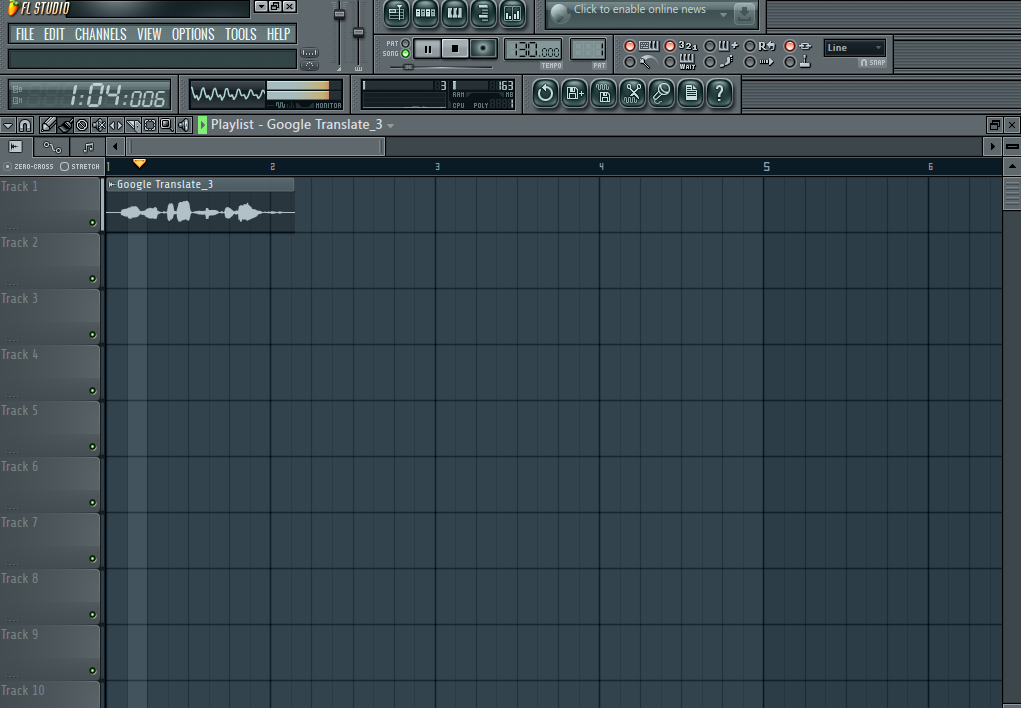Toggle typing keyboard to piano LED
The width and height of the screenshot is (1021, 708).
(630, 46)
